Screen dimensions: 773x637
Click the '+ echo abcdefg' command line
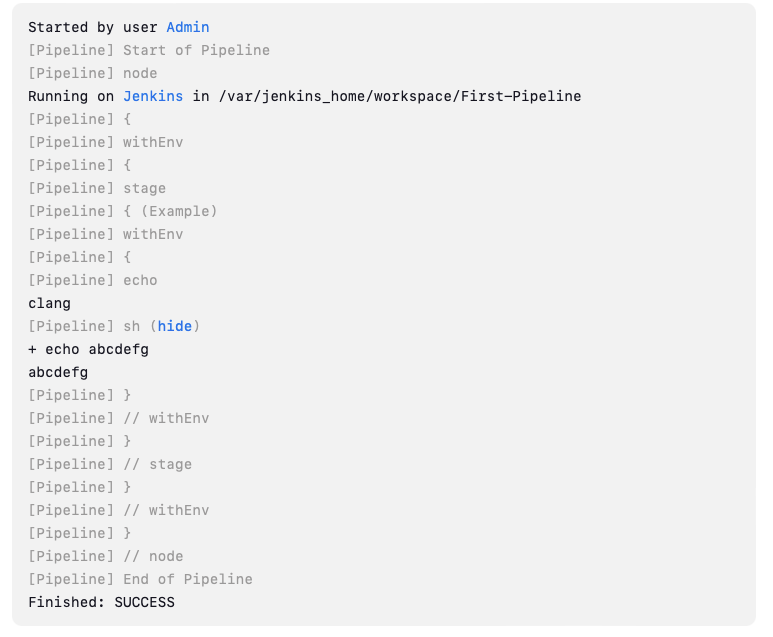(x=89, y=350)
